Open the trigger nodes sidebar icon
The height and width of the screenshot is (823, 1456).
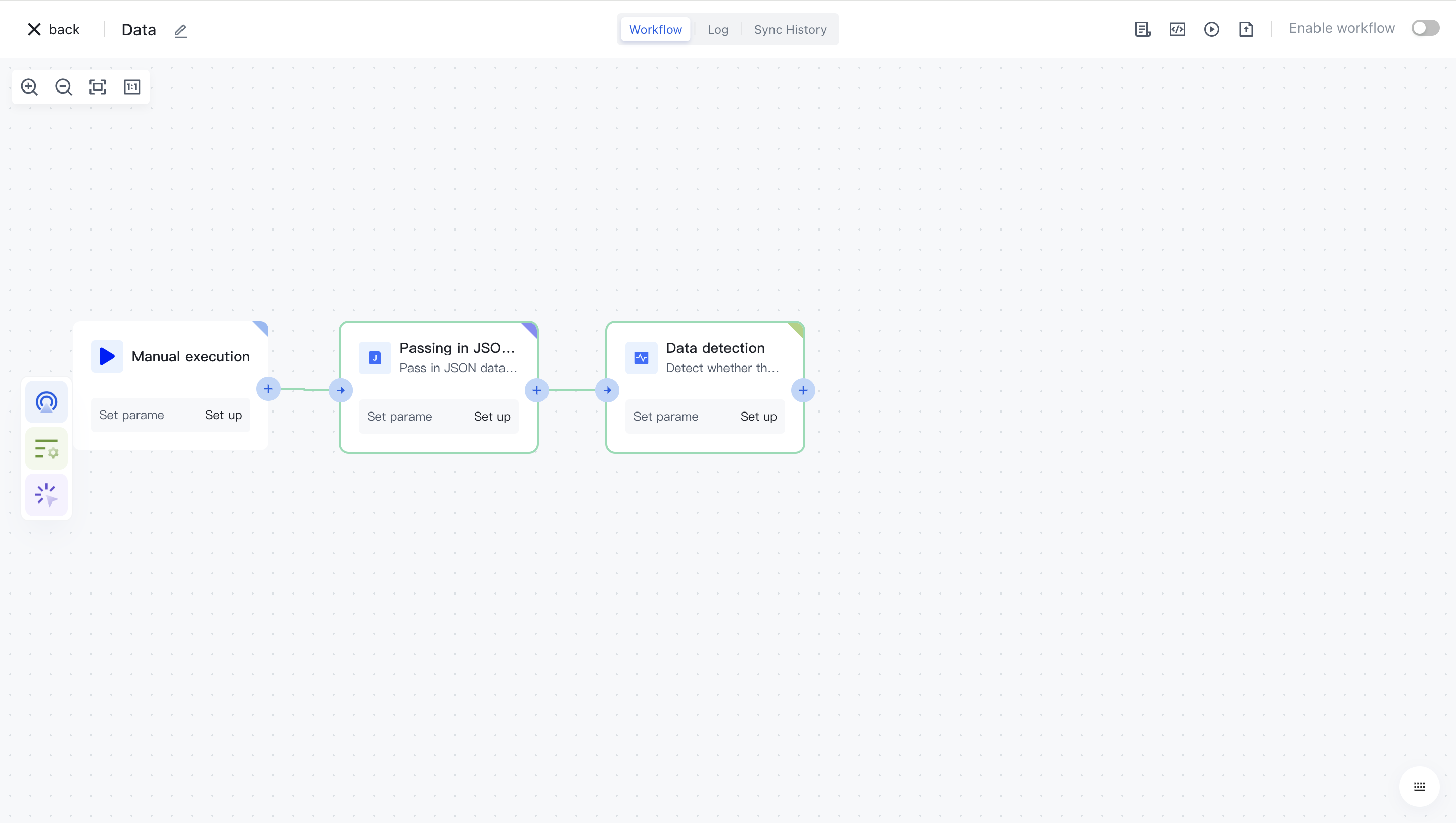[47, 402]
